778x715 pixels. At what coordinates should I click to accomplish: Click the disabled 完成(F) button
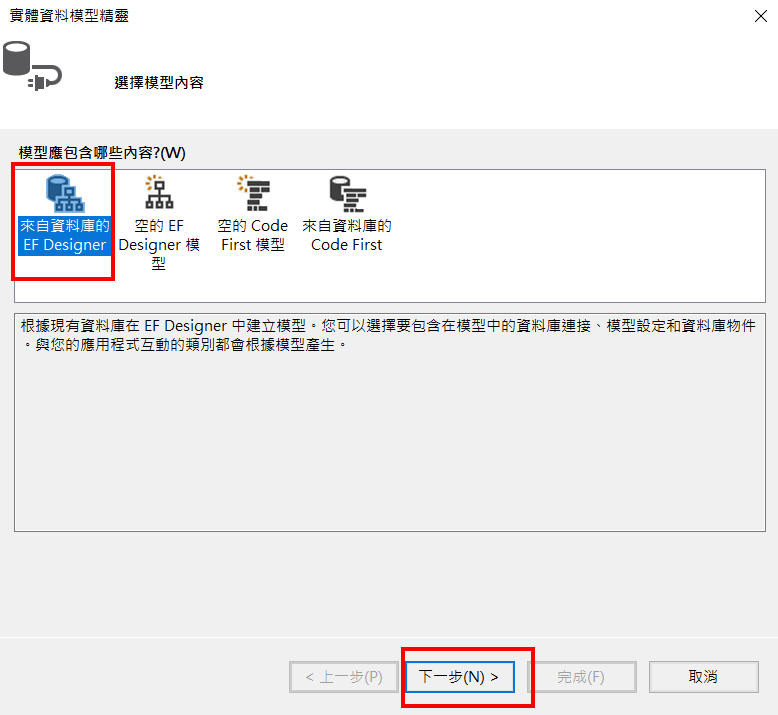(581, 677)
